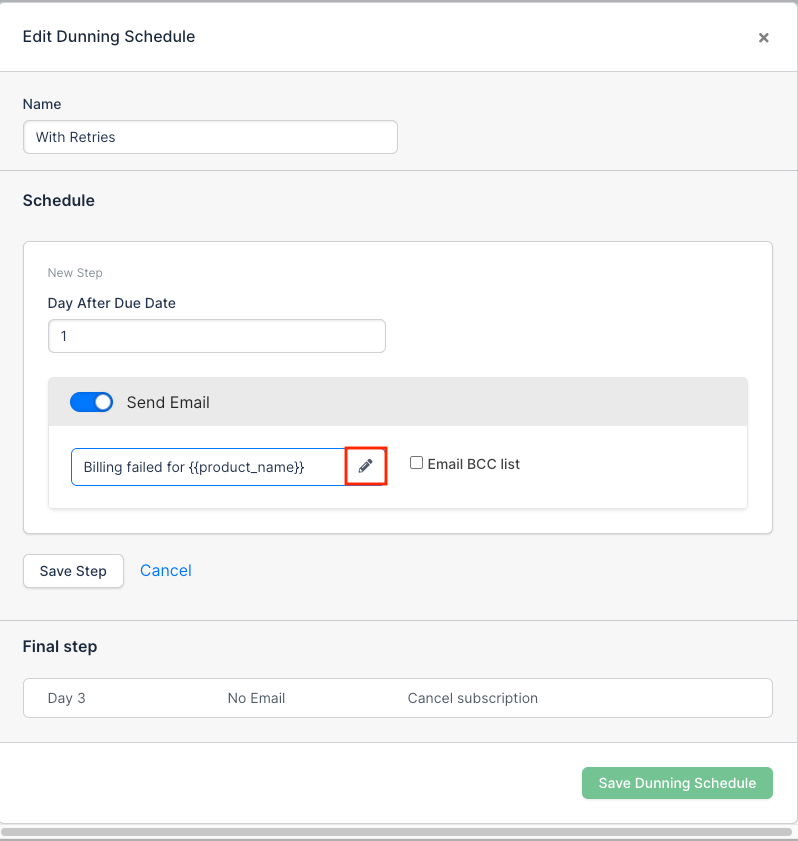
Task: Click the Send Email label text
Action: coord(168,402)
